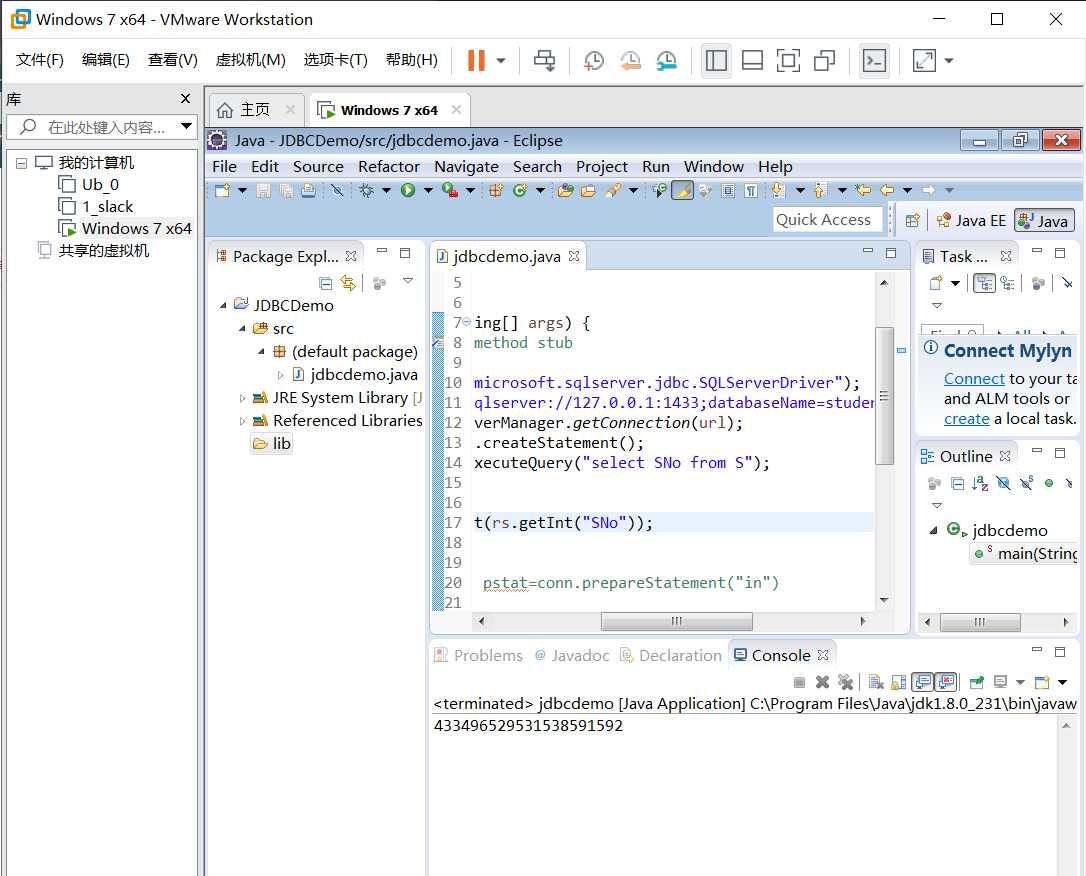
Task: Click the Previous Annotation icon
Action: click(820, 190)
